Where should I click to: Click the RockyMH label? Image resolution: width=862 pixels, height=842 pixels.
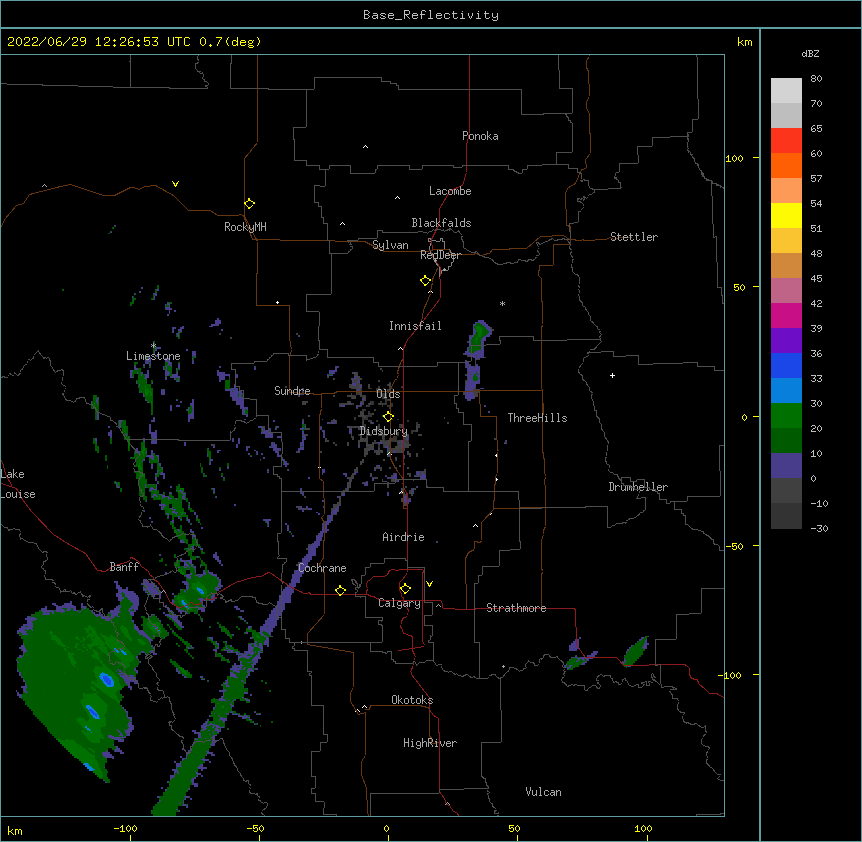pos(245,227)
